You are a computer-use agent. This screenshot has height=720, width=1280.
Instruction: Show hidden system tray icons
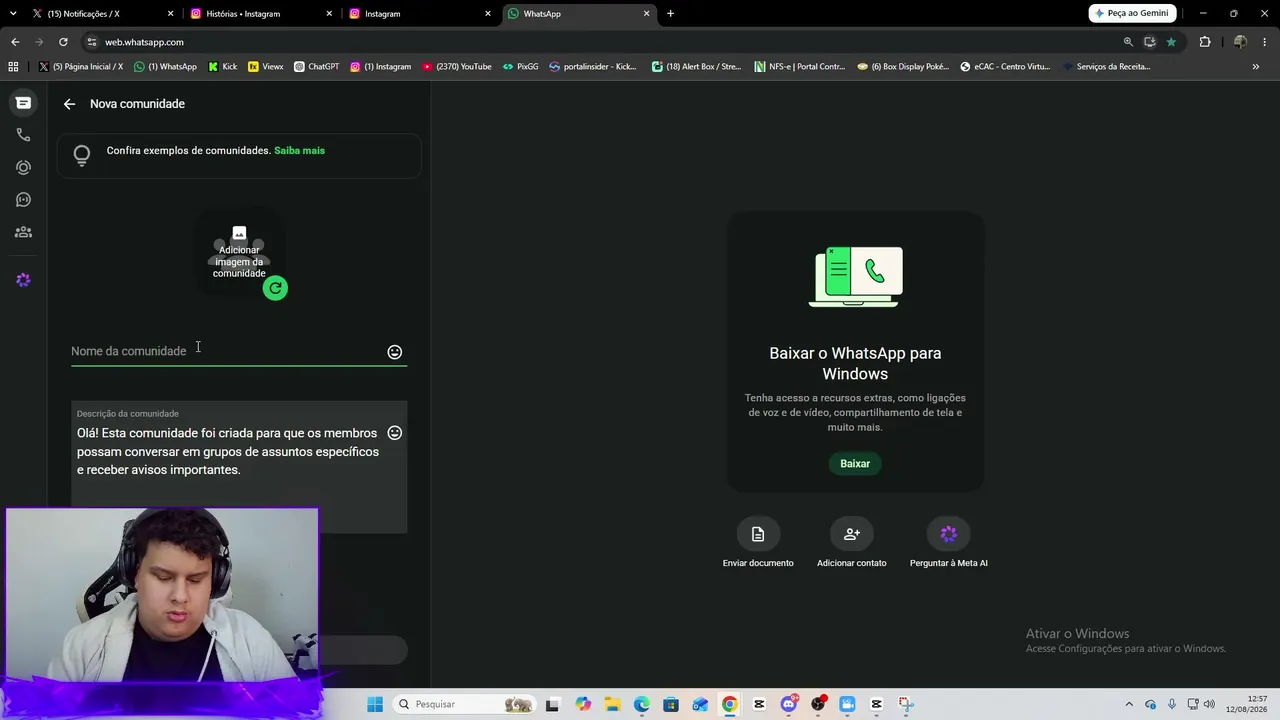pos(1129,704)
